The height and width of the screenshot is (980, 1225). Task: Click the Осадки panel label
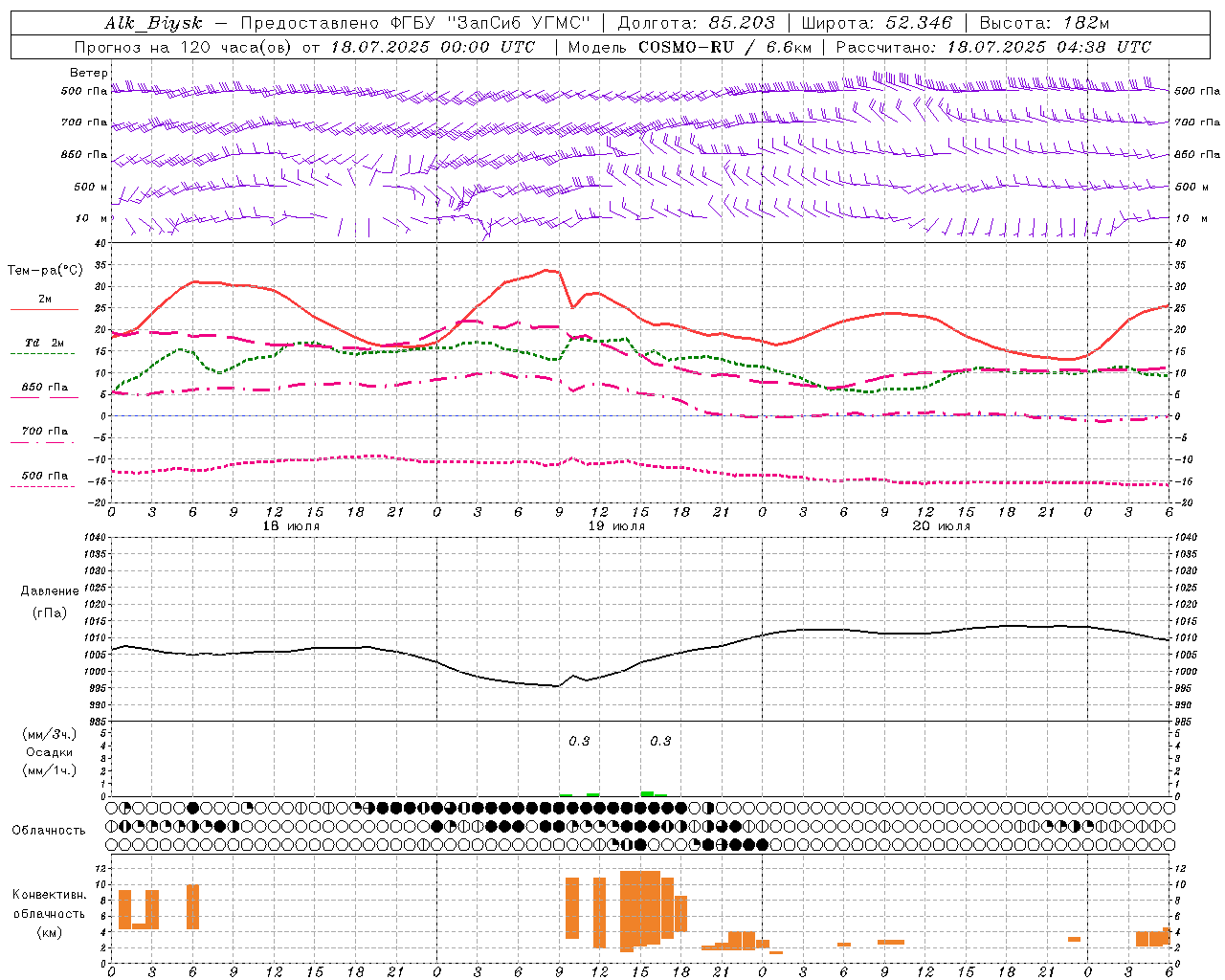[x=50, y=752]
